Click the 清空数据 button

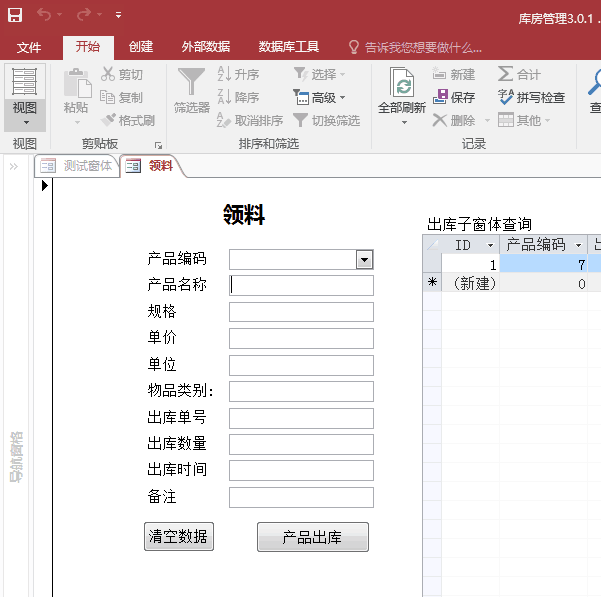point(179,536)
